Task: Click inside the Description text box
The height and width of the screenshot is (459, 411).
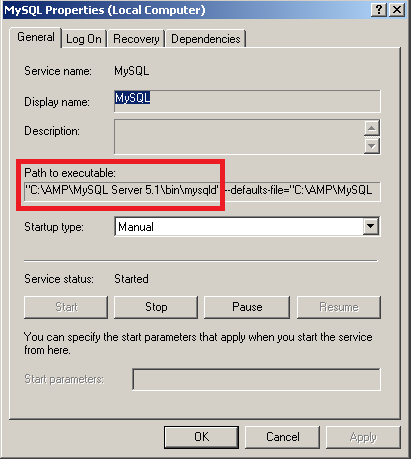Action: (239, 137)
